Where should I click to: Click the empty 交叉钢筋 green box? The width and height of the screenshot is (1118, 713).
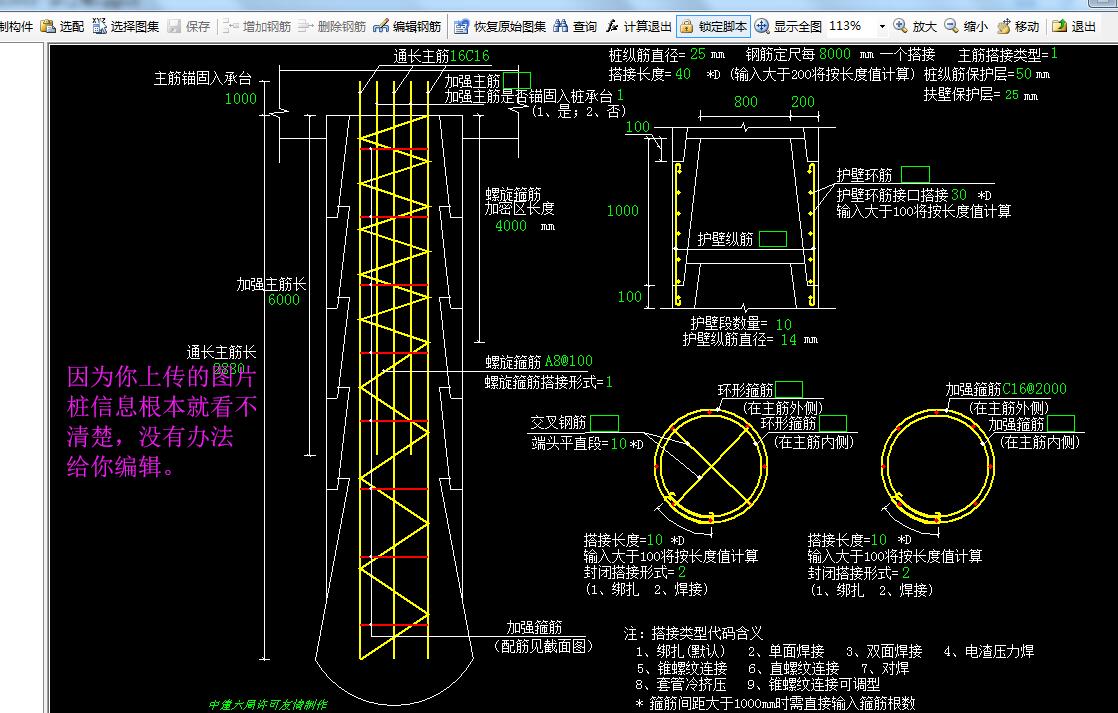tap(605, 423)
